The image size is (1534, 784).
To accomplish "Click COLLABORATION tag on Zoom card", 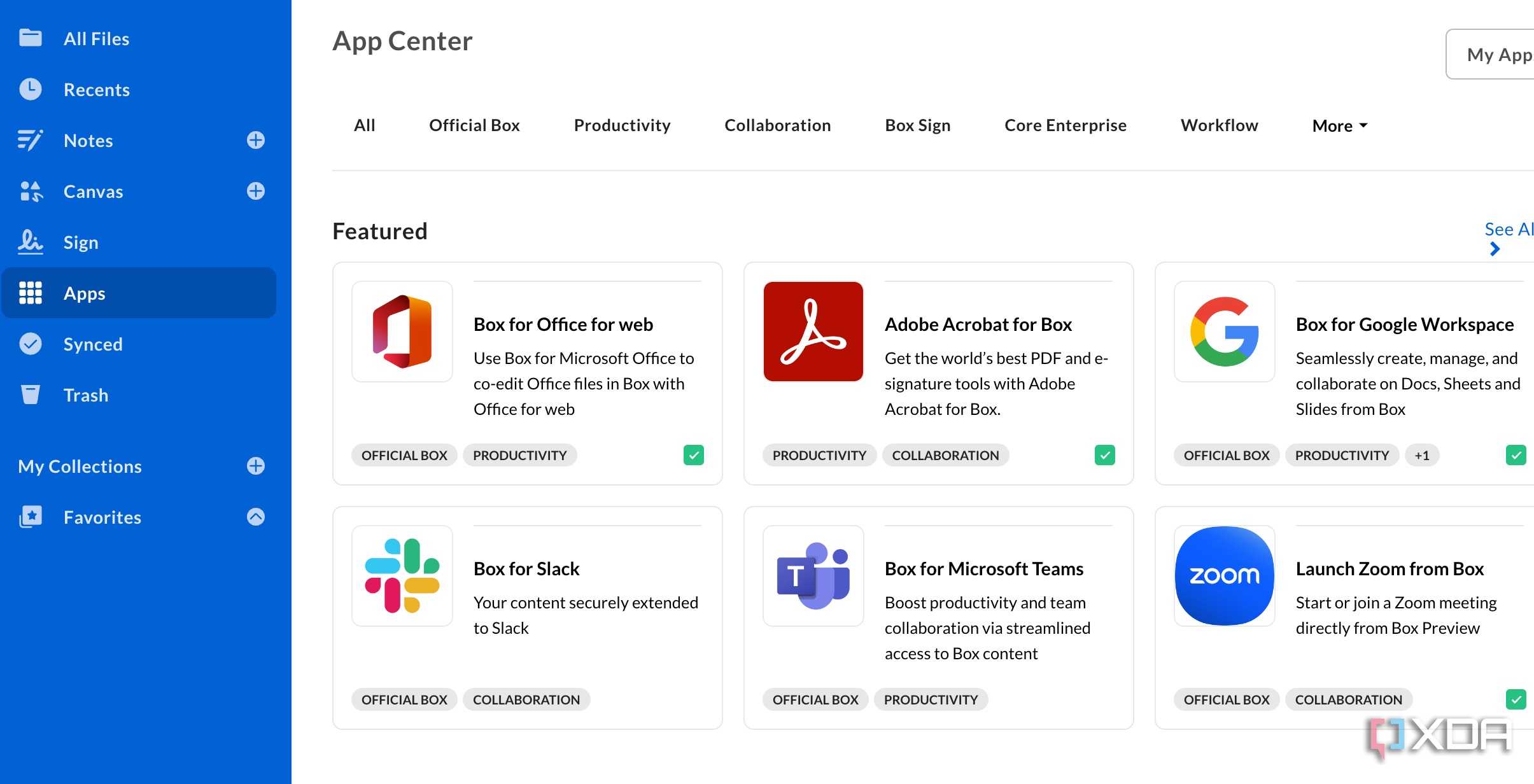I will coord(1348,699).
